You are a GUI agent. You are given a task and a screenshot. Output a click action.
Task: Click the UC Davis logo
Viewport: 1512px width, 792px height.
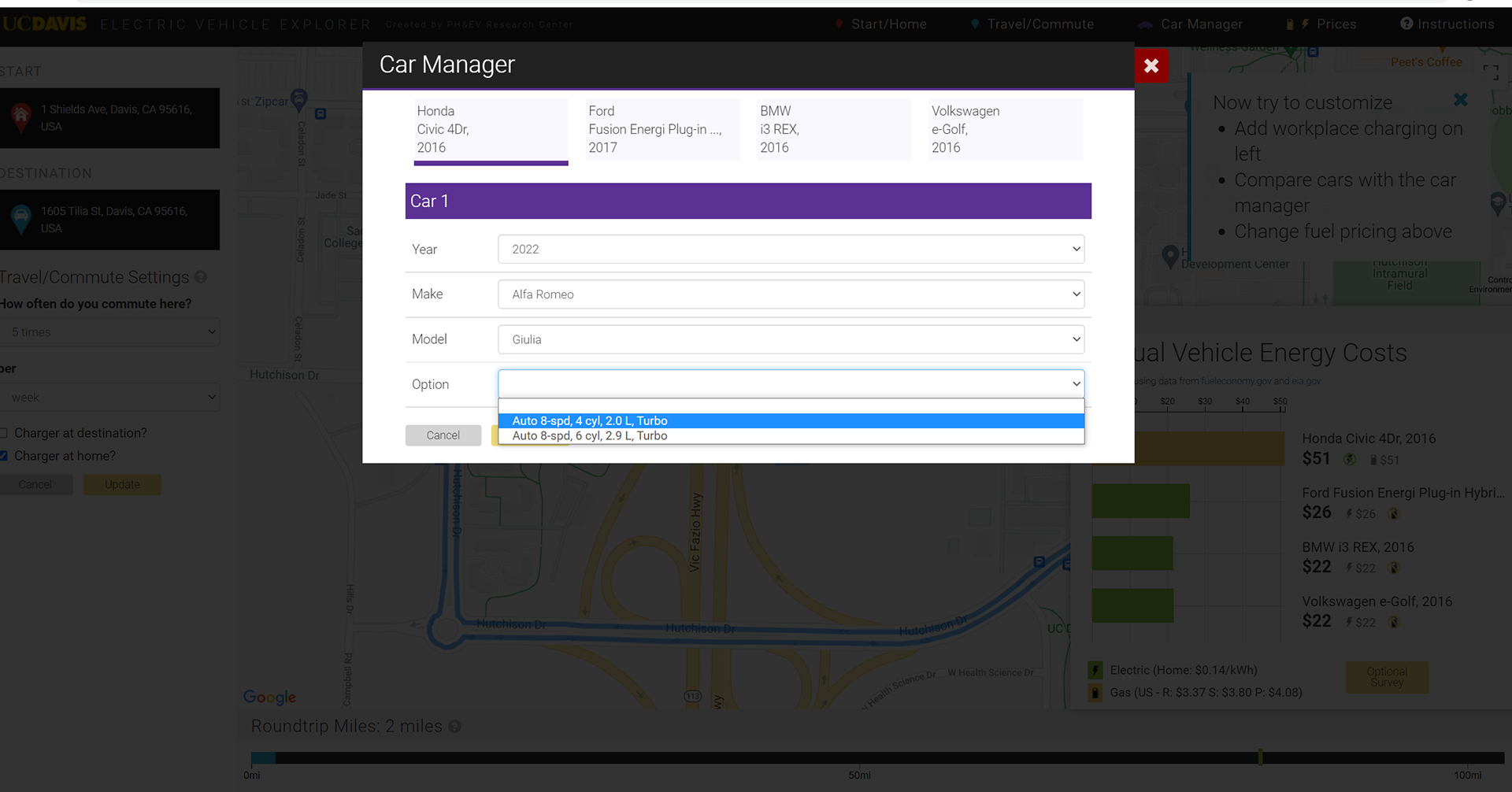click(45, 24)
